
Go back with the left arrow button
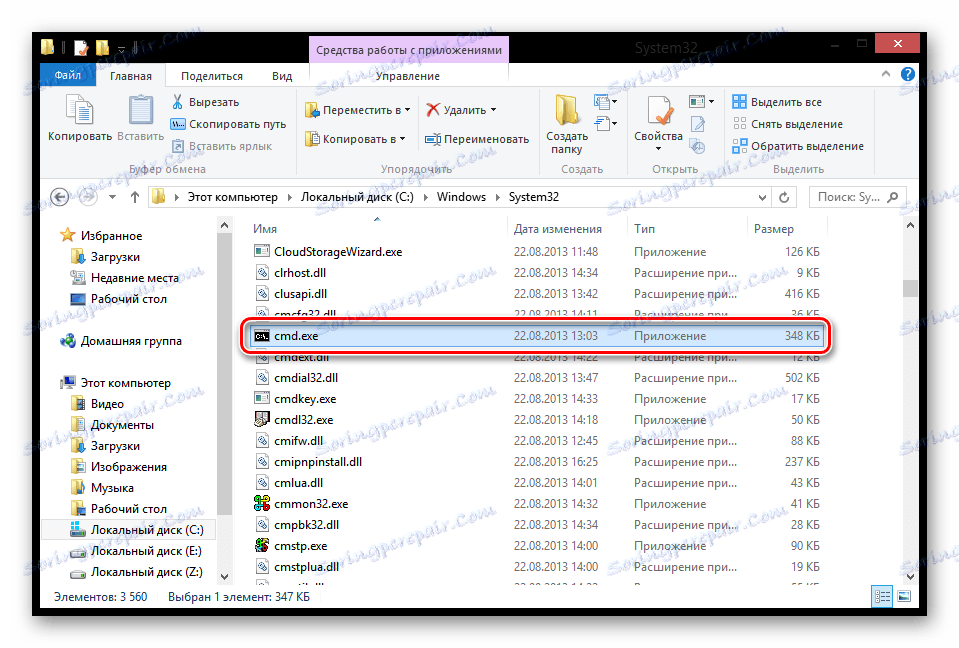(59, 197)
